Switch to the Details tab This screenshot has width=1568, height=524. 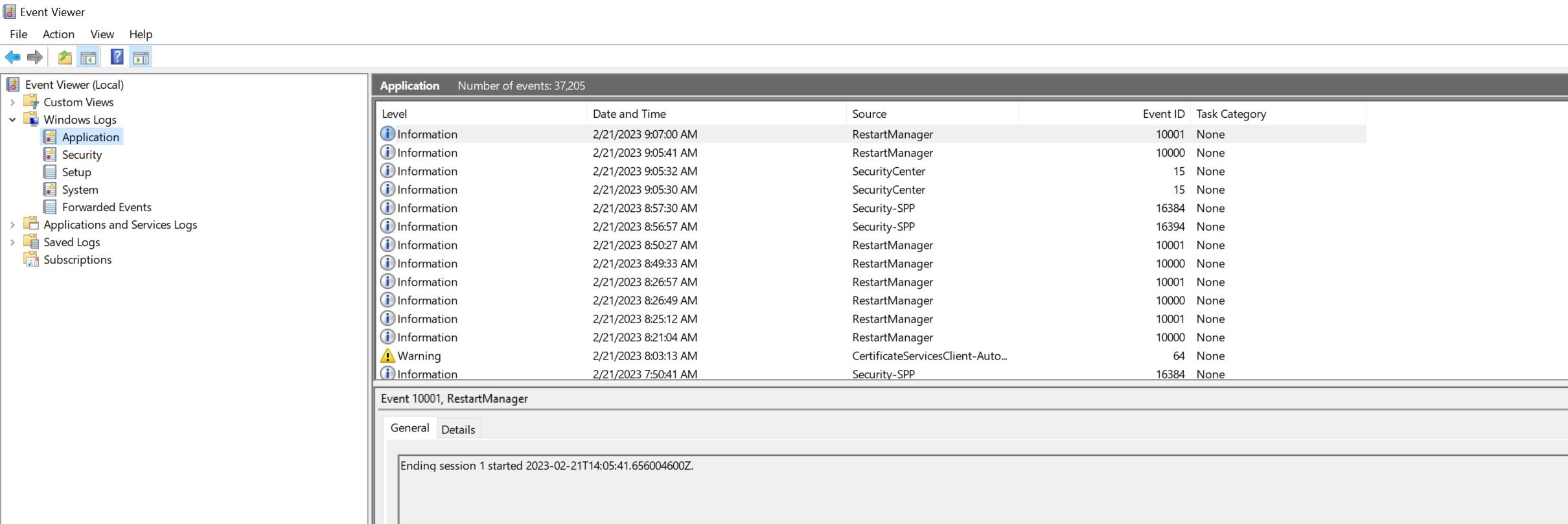458,429
